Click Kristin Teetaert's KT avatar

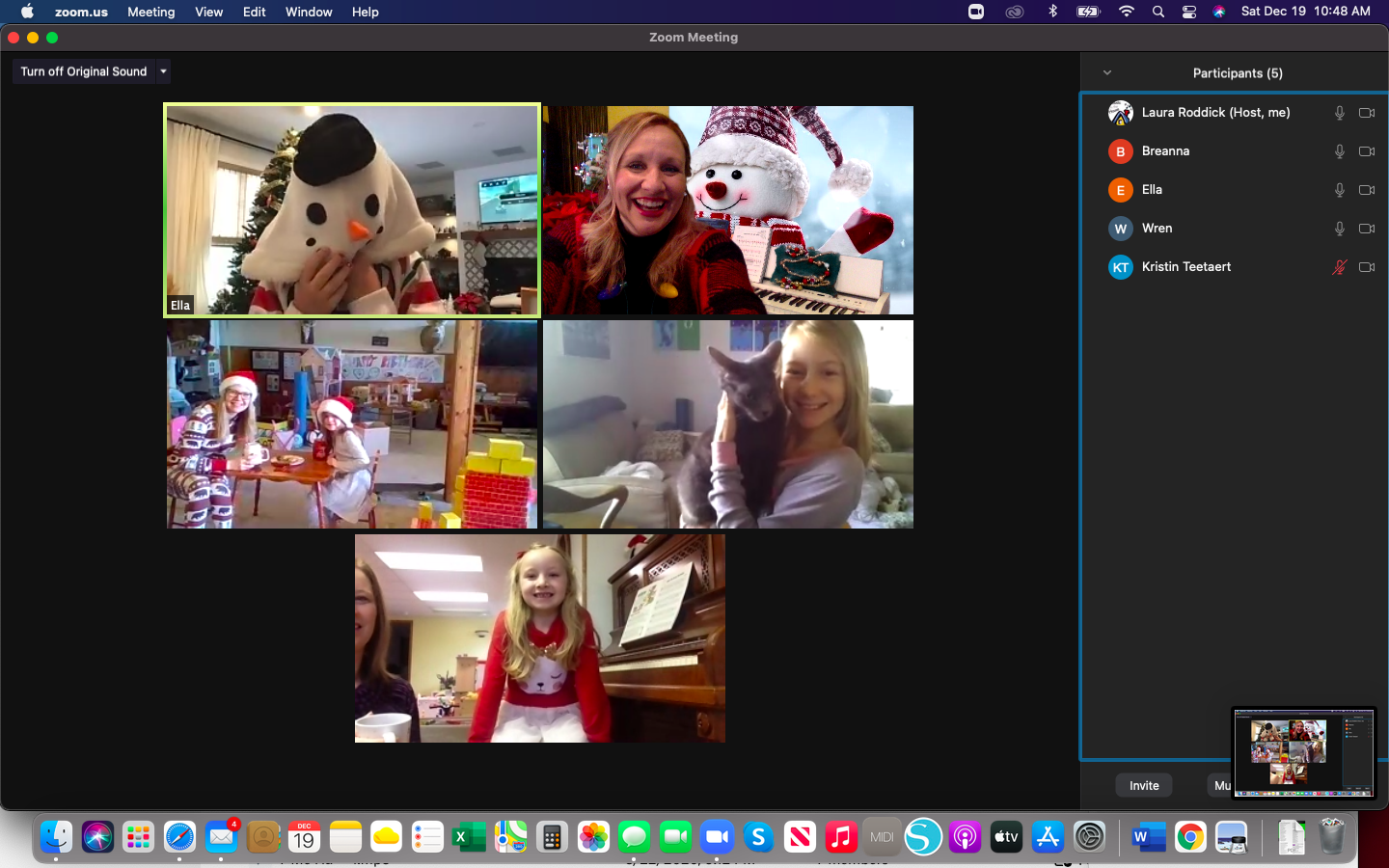[x=1120, y=267]
